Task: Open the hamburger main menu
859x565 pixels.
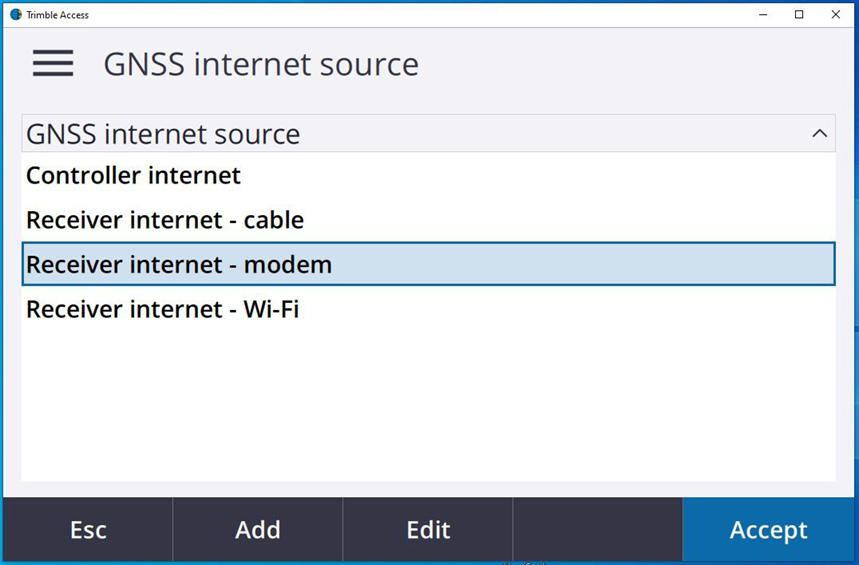Action: pos(53,64)
